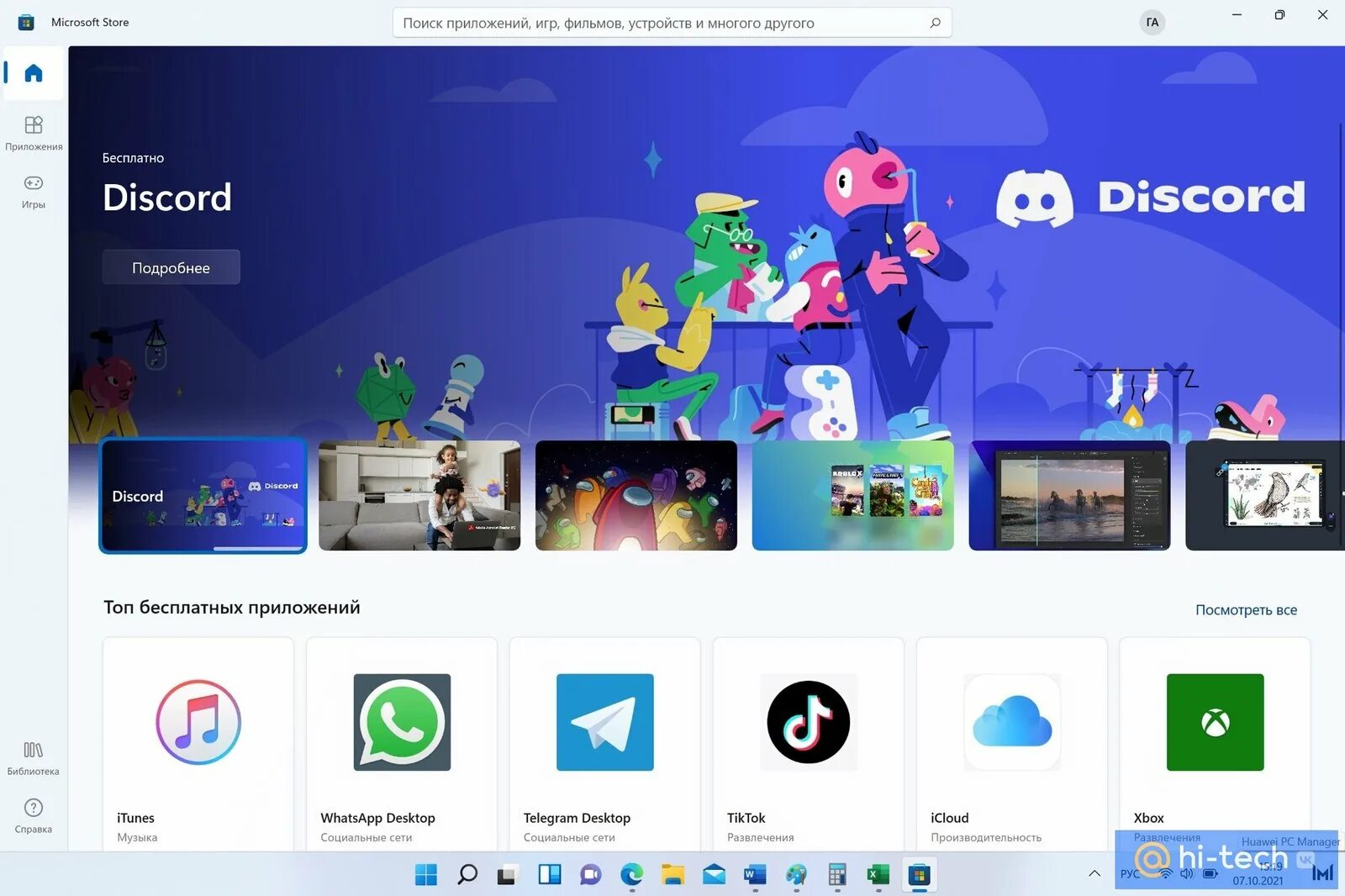Launch Microsoft Edge from taskbar
Screen dimensions: 1345x896
click(x=632, y=875)
